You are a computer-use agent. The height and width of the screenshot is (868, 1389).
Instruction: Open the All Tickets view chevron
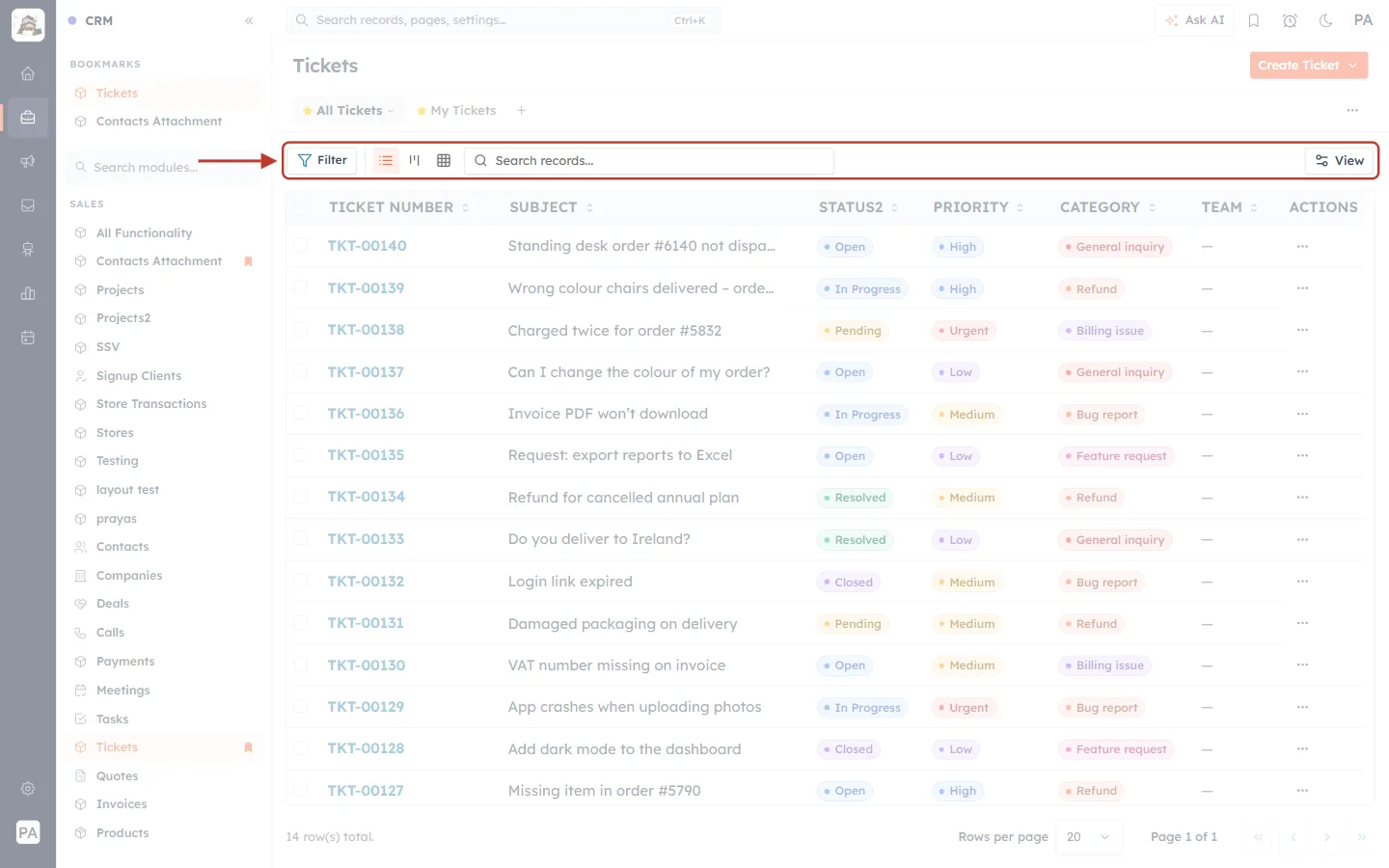point(391,111)
